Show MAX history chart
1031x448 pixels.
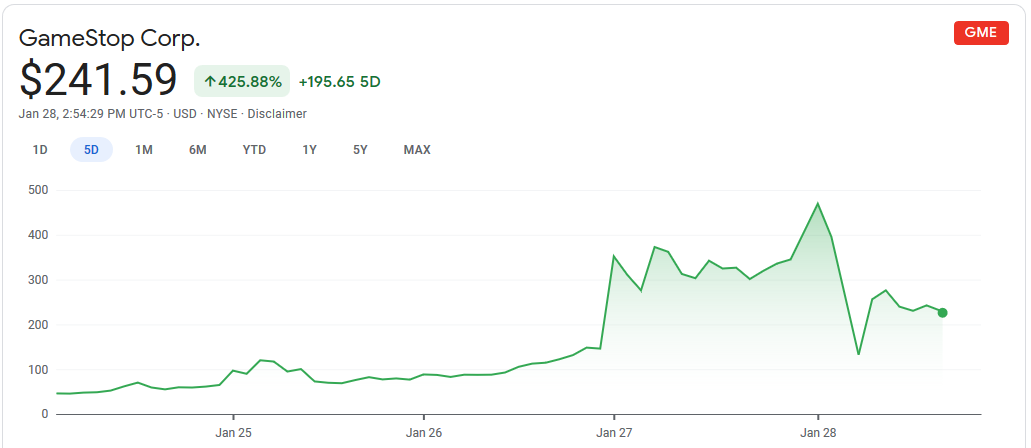pyautogui.click(x=417, y=150)
